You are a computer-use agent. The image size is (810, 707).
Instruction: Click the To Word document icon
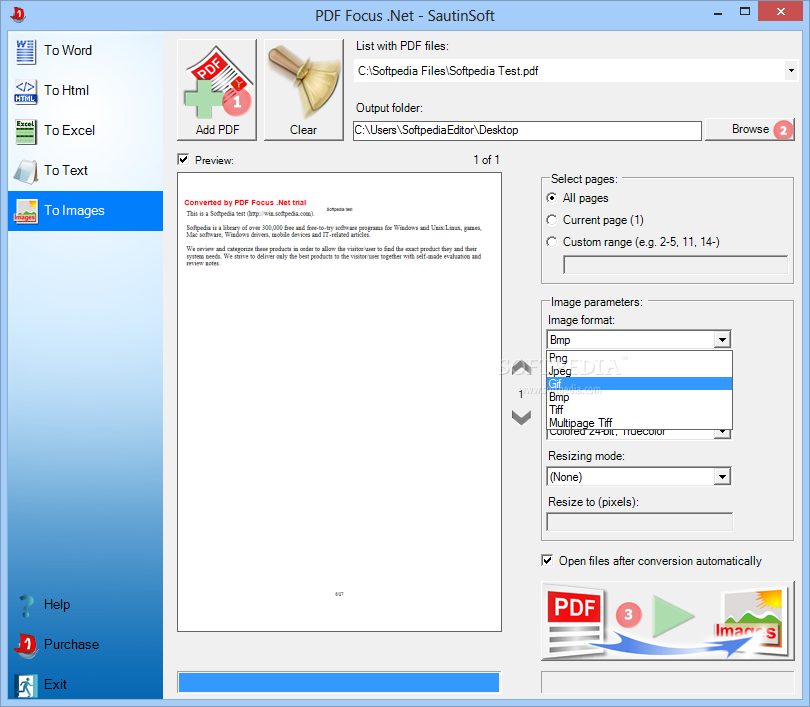(x=25, y=51)
